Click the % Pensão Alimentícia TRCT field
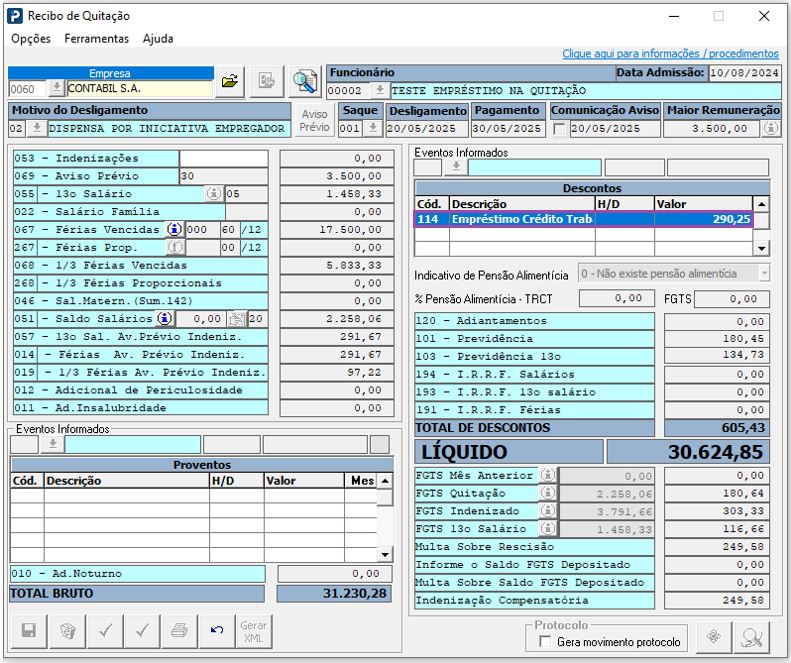This screenshot has height=663, width=791. point(616,298)
